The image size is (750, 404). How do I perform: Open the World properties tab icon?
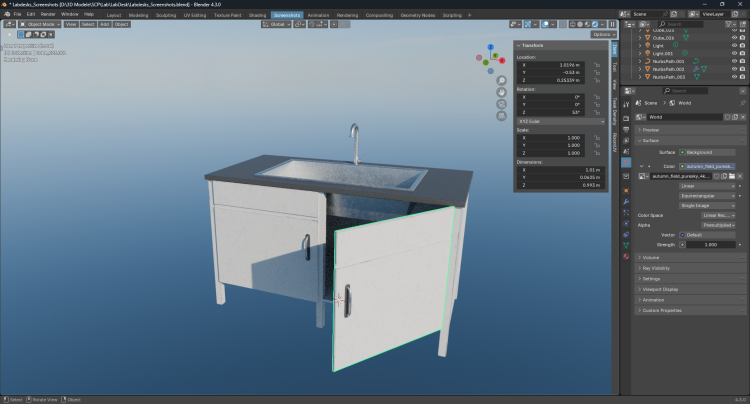pyautogui.click(x=626, y=162)
